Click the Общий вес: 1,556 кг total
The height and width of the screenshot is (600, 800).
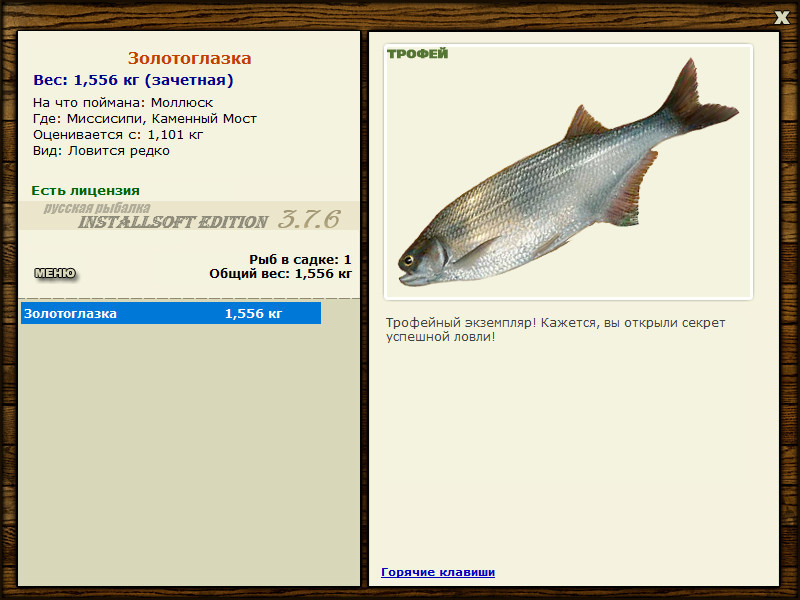[280, 274]
